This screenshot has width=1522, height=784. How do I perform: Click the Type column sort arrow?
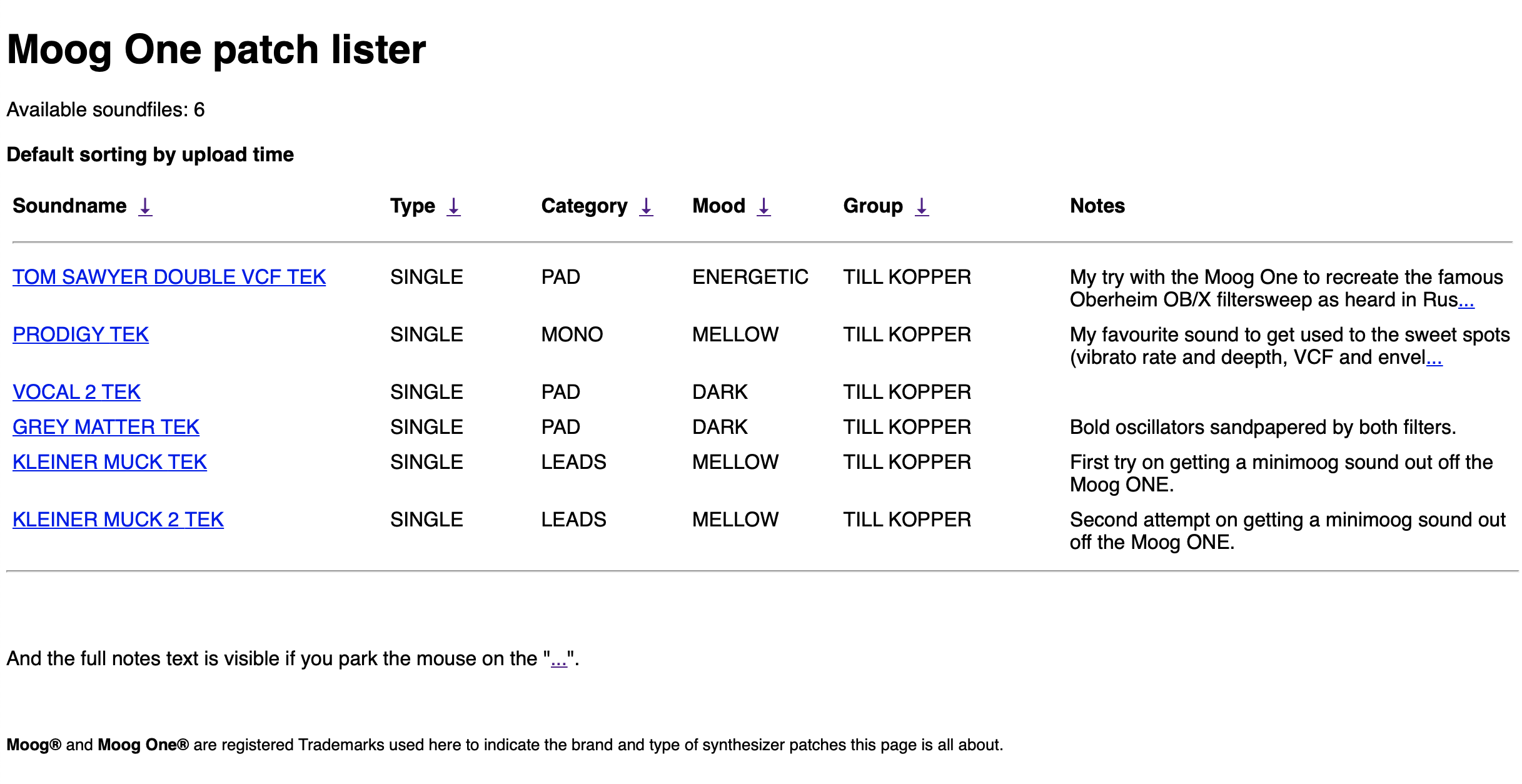pos(453,206)
